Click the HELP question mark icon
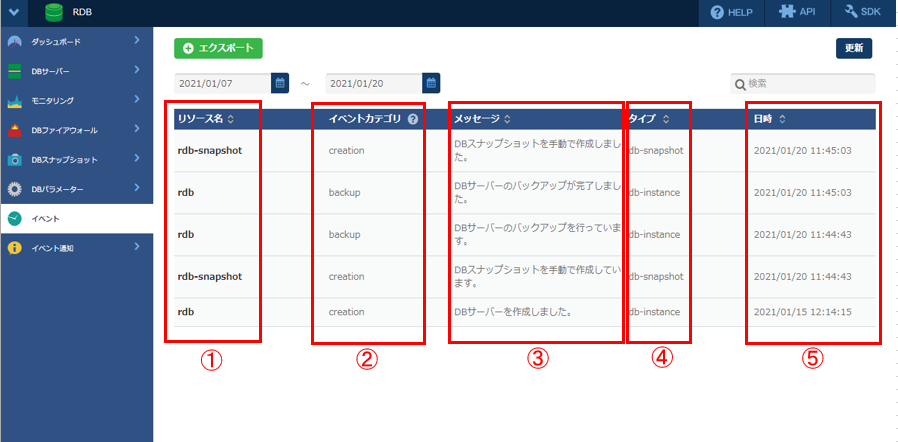Image resolution: width=898 pixels, height=442 pixels. (717, 13)
